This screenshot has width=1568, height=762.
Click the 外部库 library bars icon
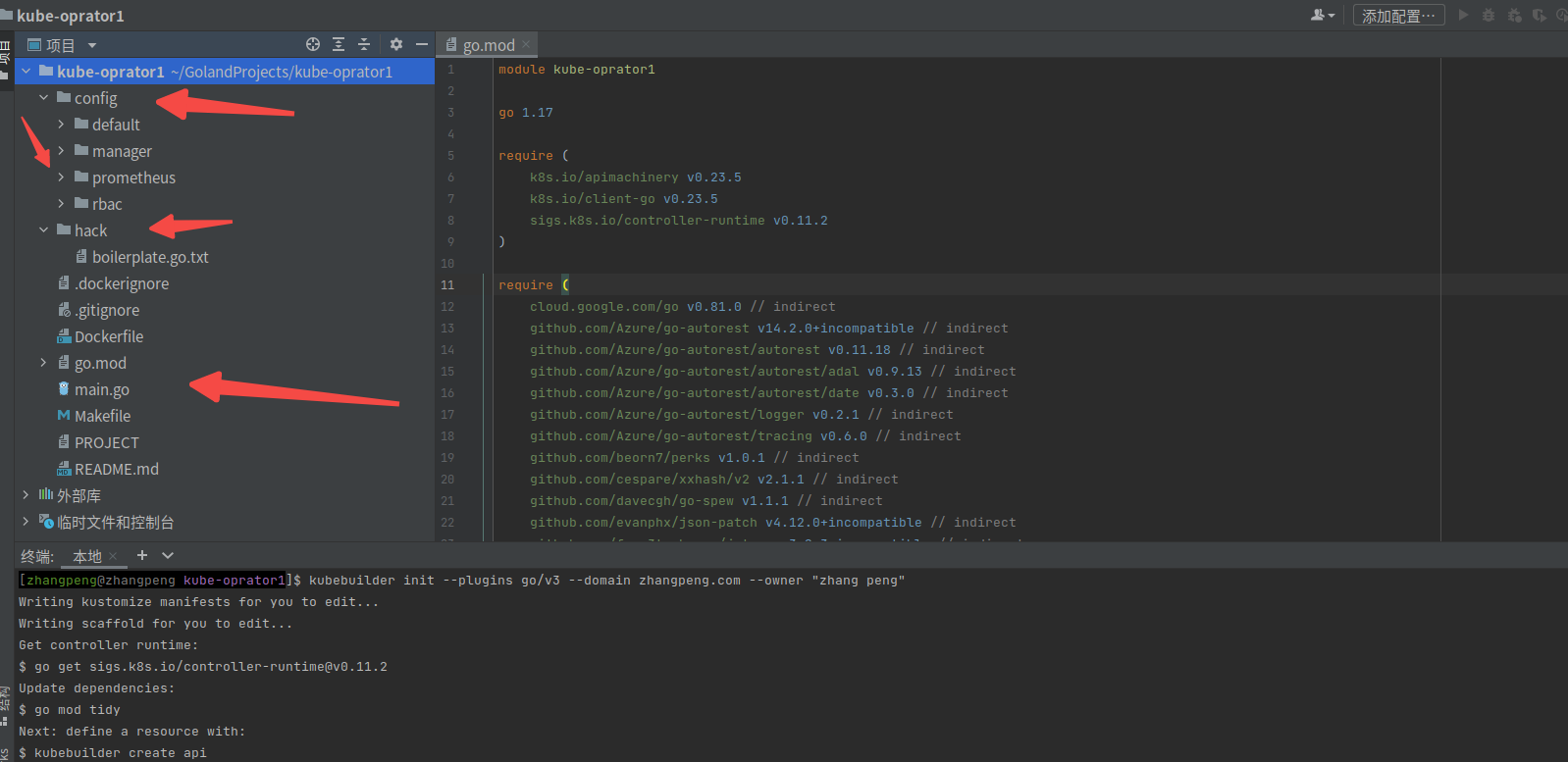point(46,495)
